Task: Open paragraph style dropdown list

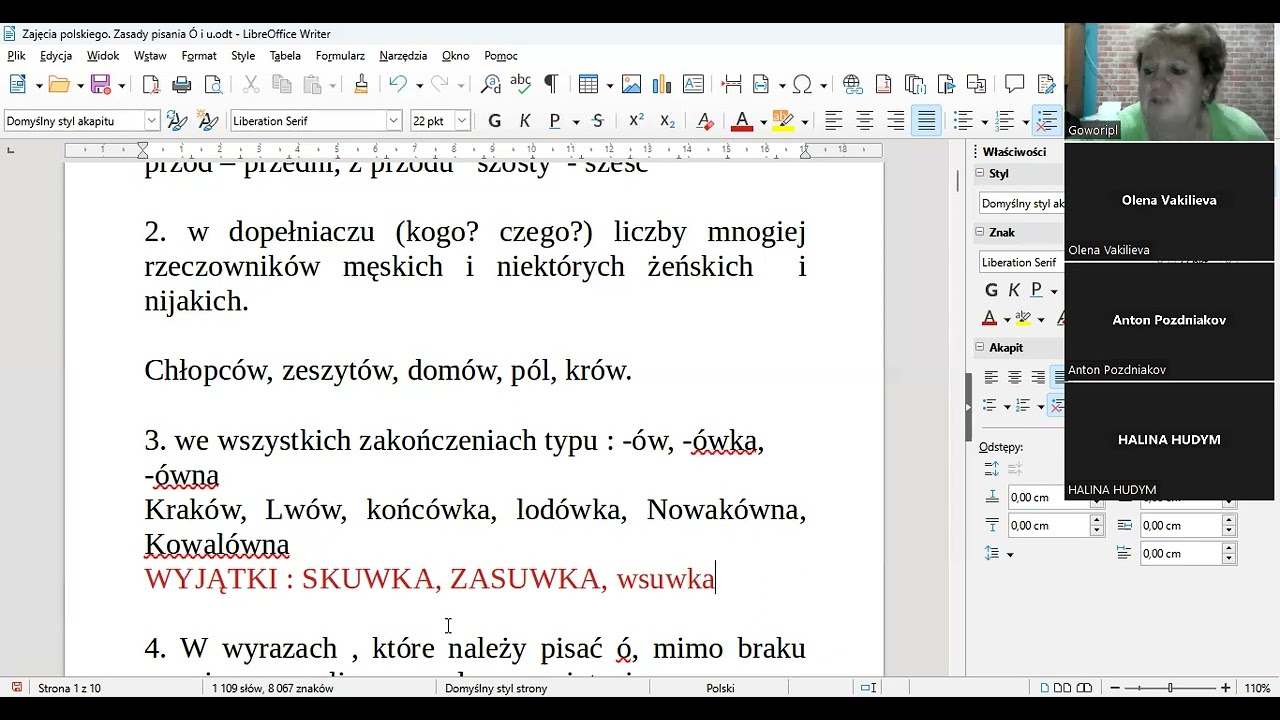Action: pyautogui.click(x=152, y=121)
